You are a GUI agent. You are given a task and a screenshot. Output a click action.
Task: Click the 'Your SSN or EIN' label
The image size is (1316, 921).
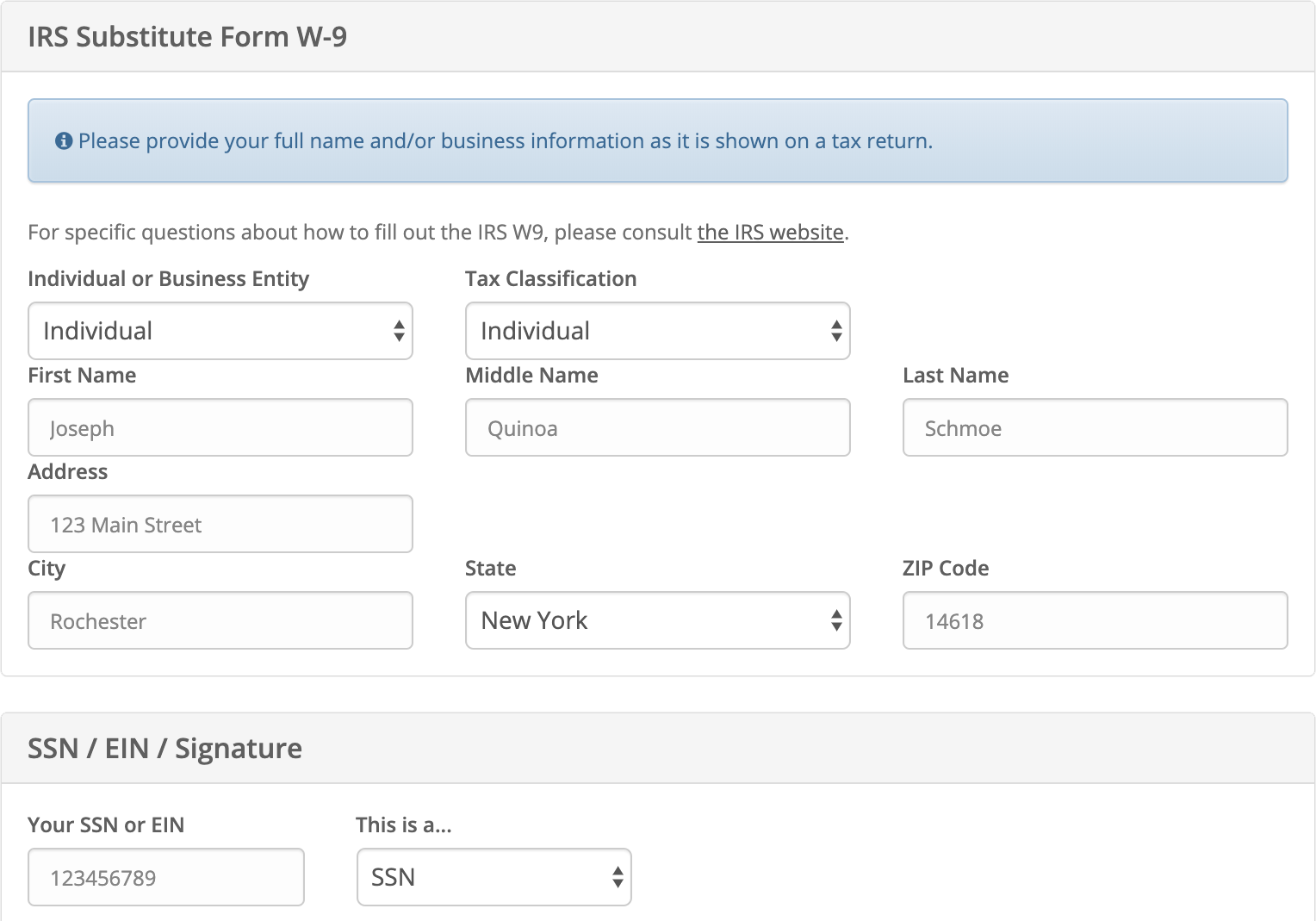point(106,825)
